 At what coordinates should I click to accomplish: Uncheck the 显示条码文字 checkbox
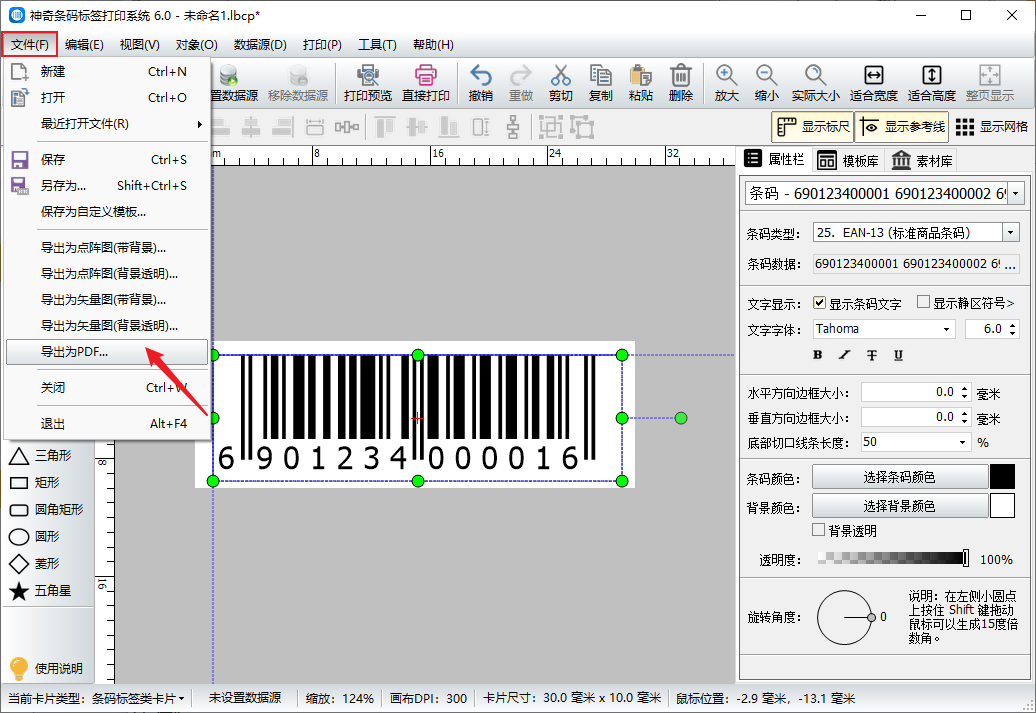[x=819, y=303]
